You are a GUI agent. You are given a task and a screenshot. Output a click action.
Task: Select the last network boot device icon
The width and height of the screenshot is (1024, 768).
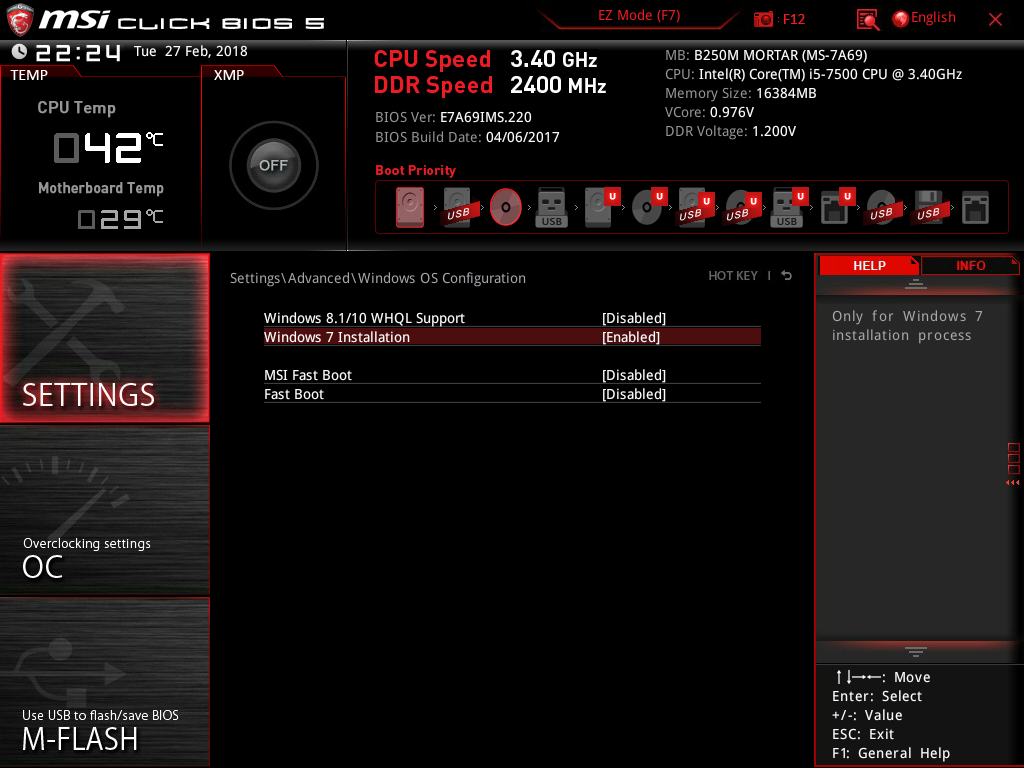click(975, 208)
